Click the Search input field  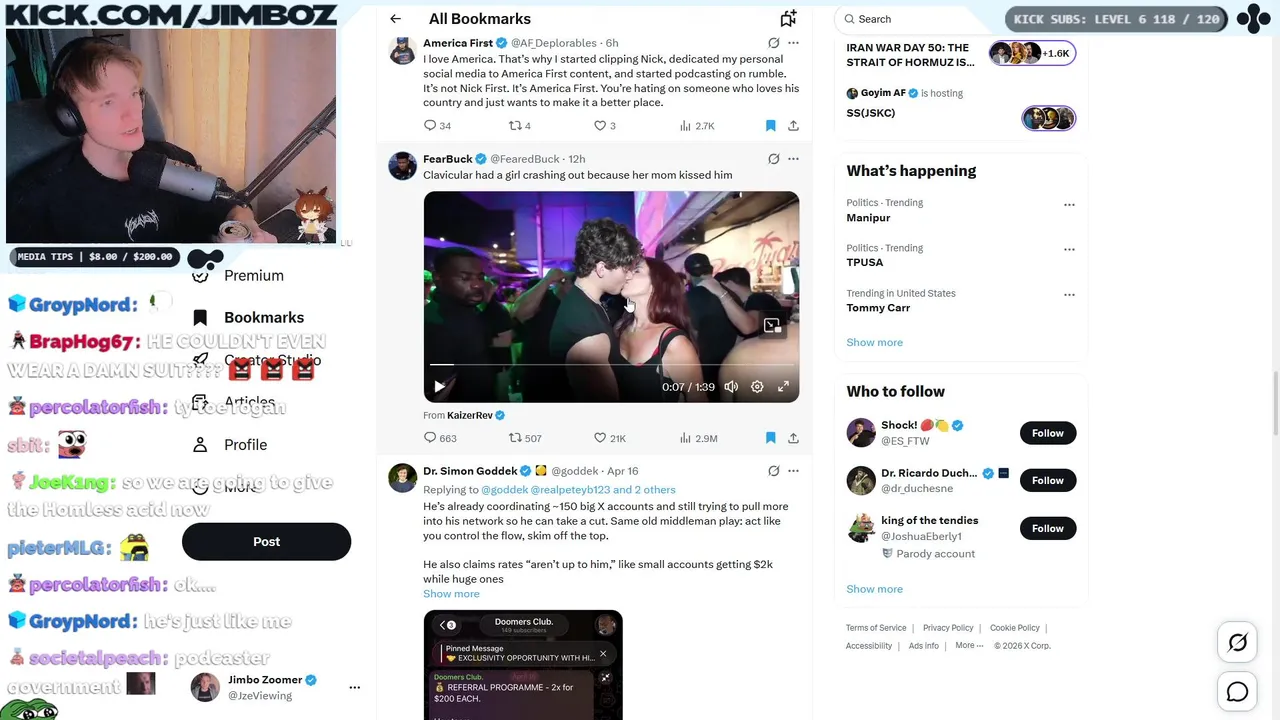tap(915, 19)
